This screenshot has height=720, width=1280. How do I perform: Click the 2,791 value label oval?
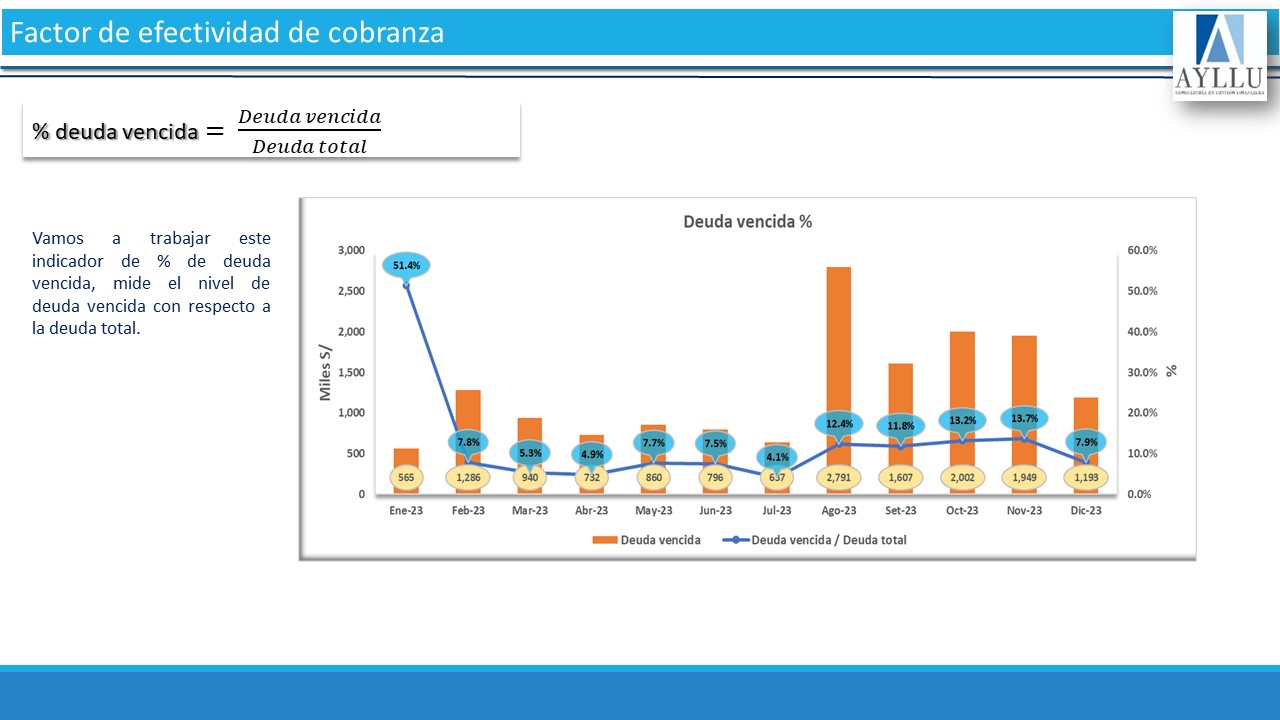[839, 478]
